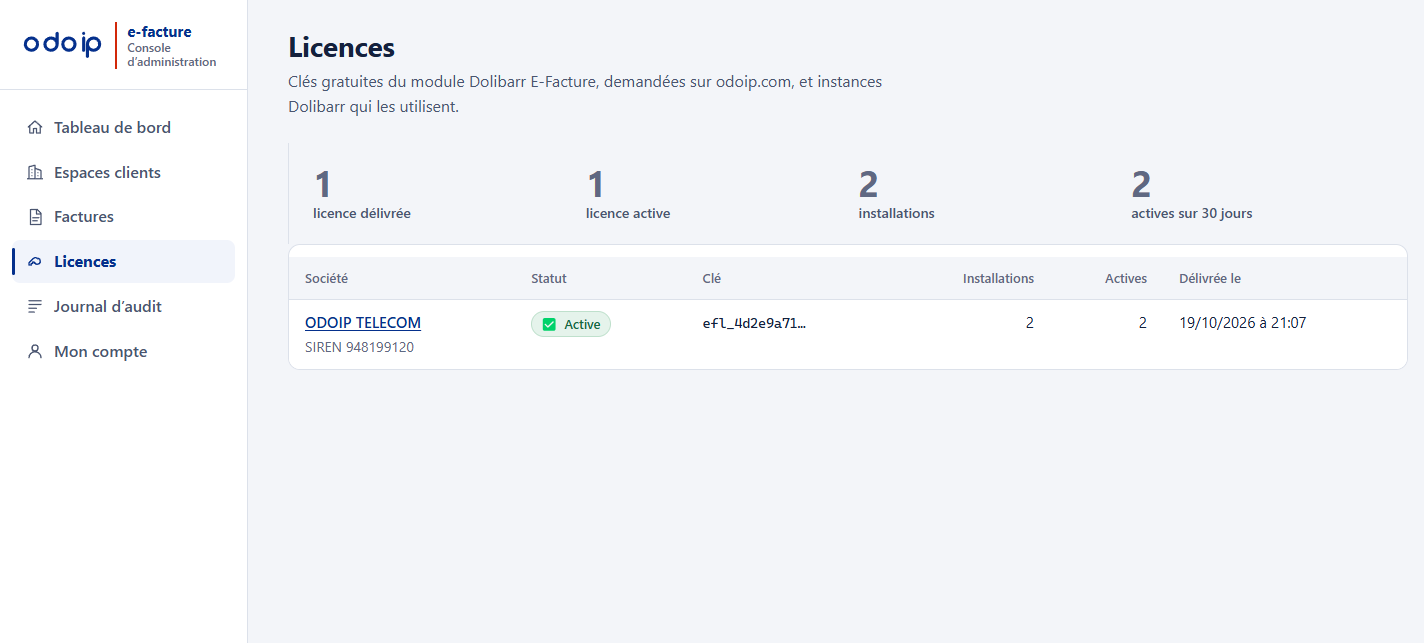The width and height of the screenshot is (1424, 643).
Task: Click the licence active statistic
Action: [x=628, y=194]
